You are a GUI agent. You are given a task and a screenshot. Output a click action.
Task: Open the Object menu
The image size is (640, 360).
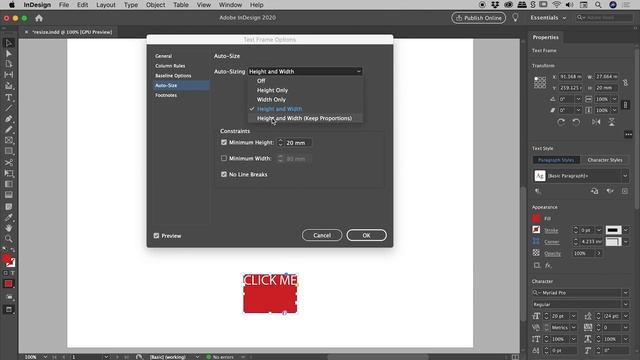[156, 5]
